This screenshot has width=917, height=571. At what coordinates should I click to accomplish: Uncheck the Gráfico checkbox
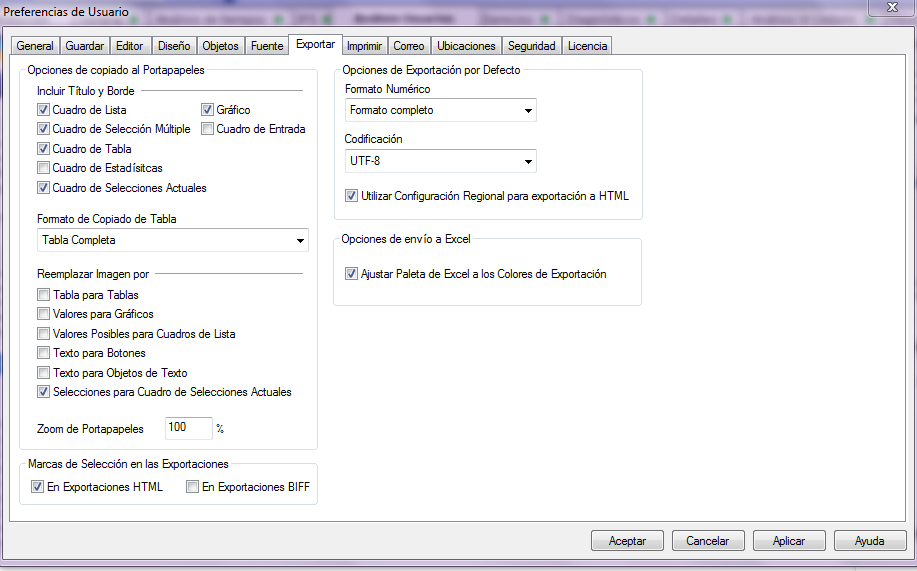(207, 109)
